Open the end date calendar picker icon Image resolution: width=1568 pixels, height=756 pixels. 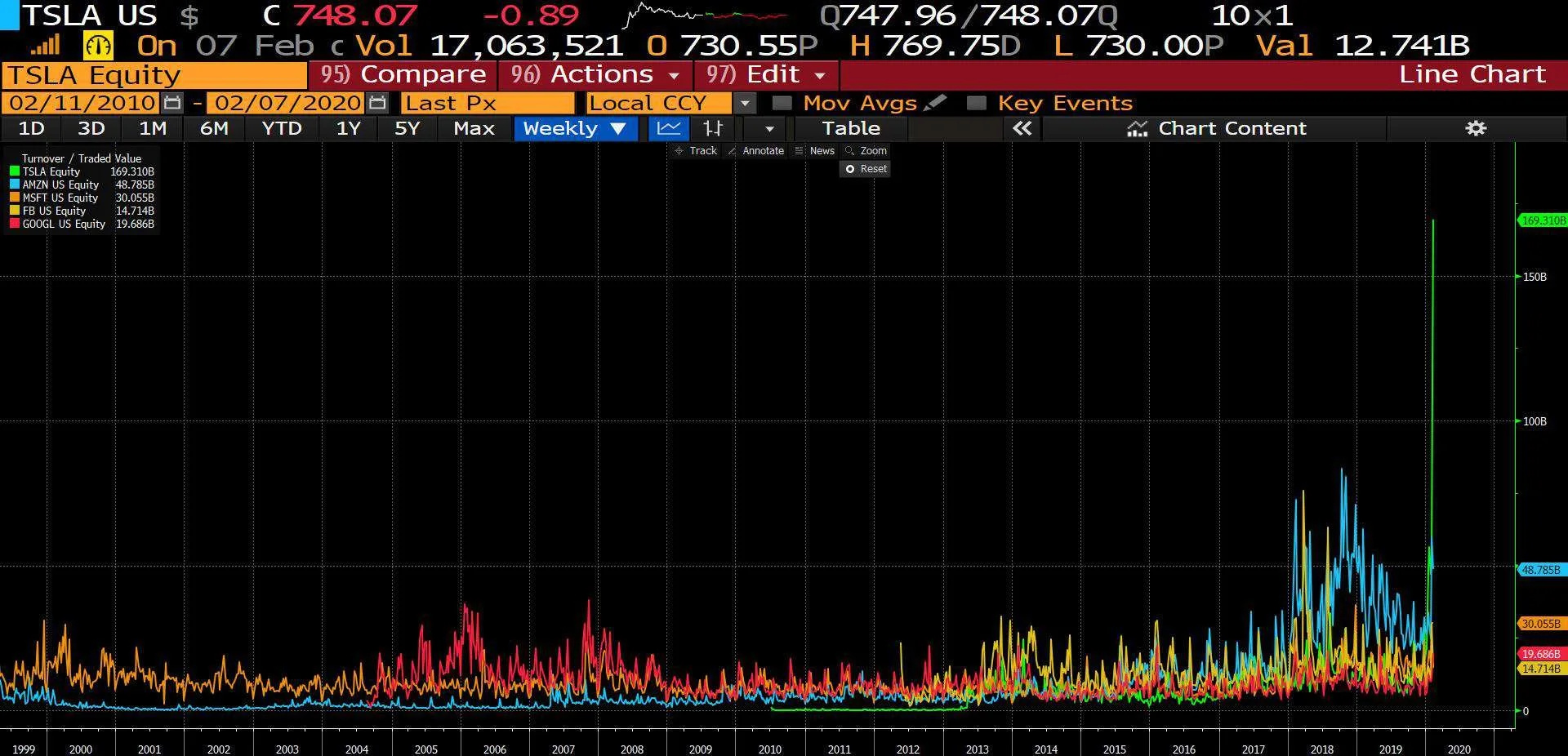click(x=377, y=103)
